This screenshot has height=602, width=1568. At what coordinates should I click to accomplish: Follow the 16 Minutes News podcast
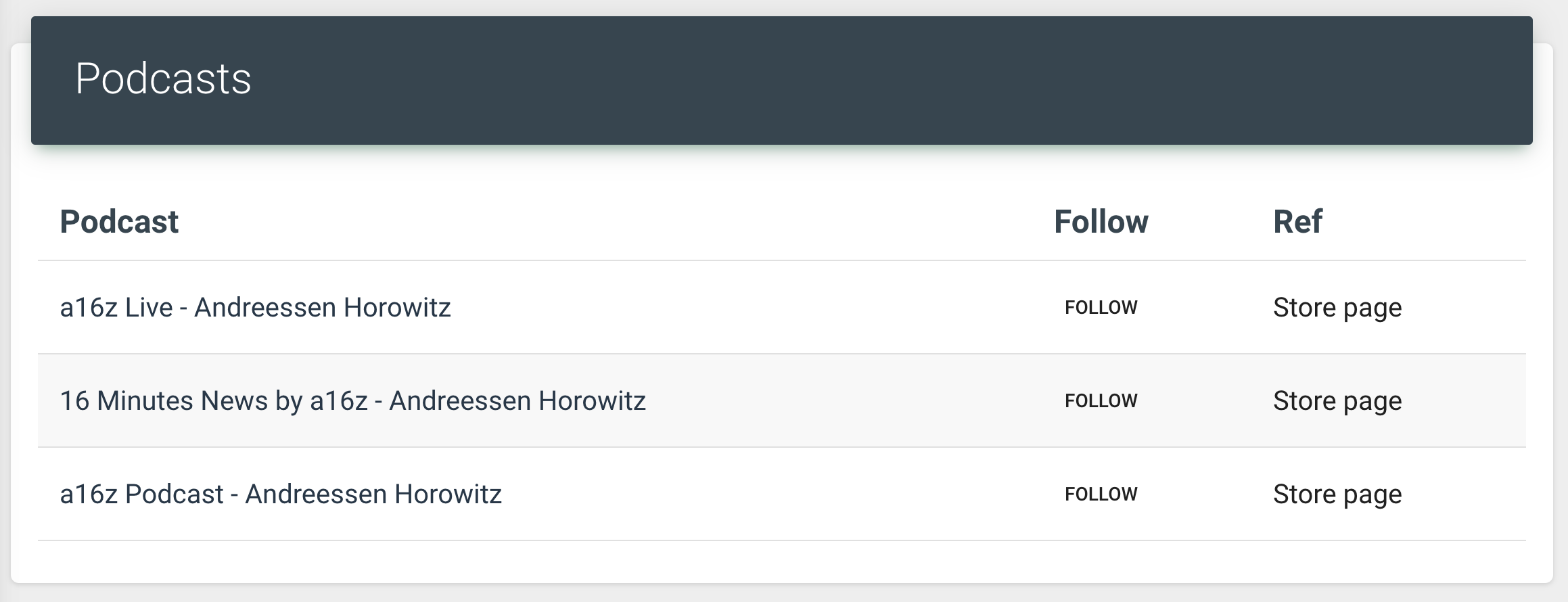tap(1101, 401)
